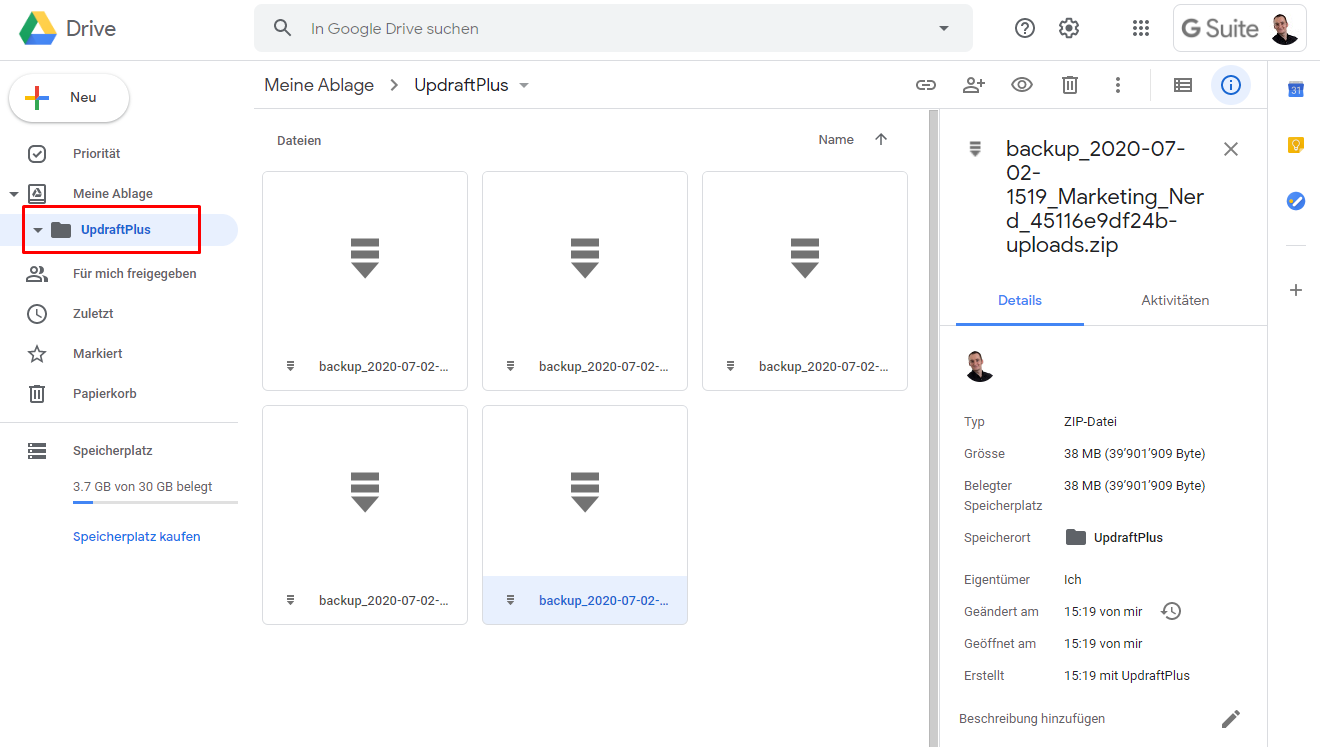Screen dimensions: 1320x747
Task: Toggle the details info panel button
Action: 1231,85
